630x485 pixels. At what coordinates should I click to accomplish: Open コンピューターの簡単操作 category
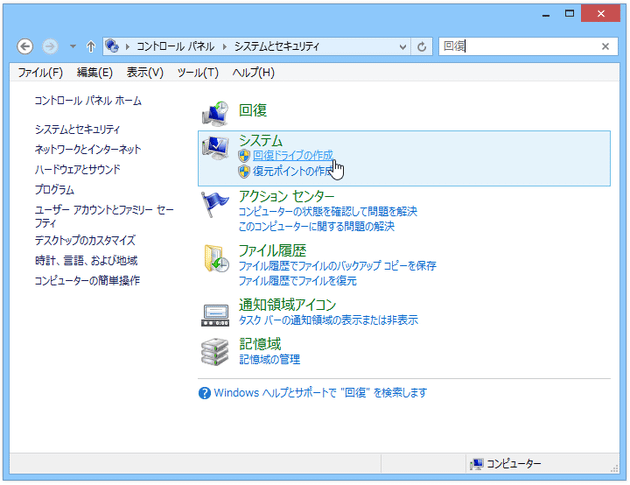point(87,280)
